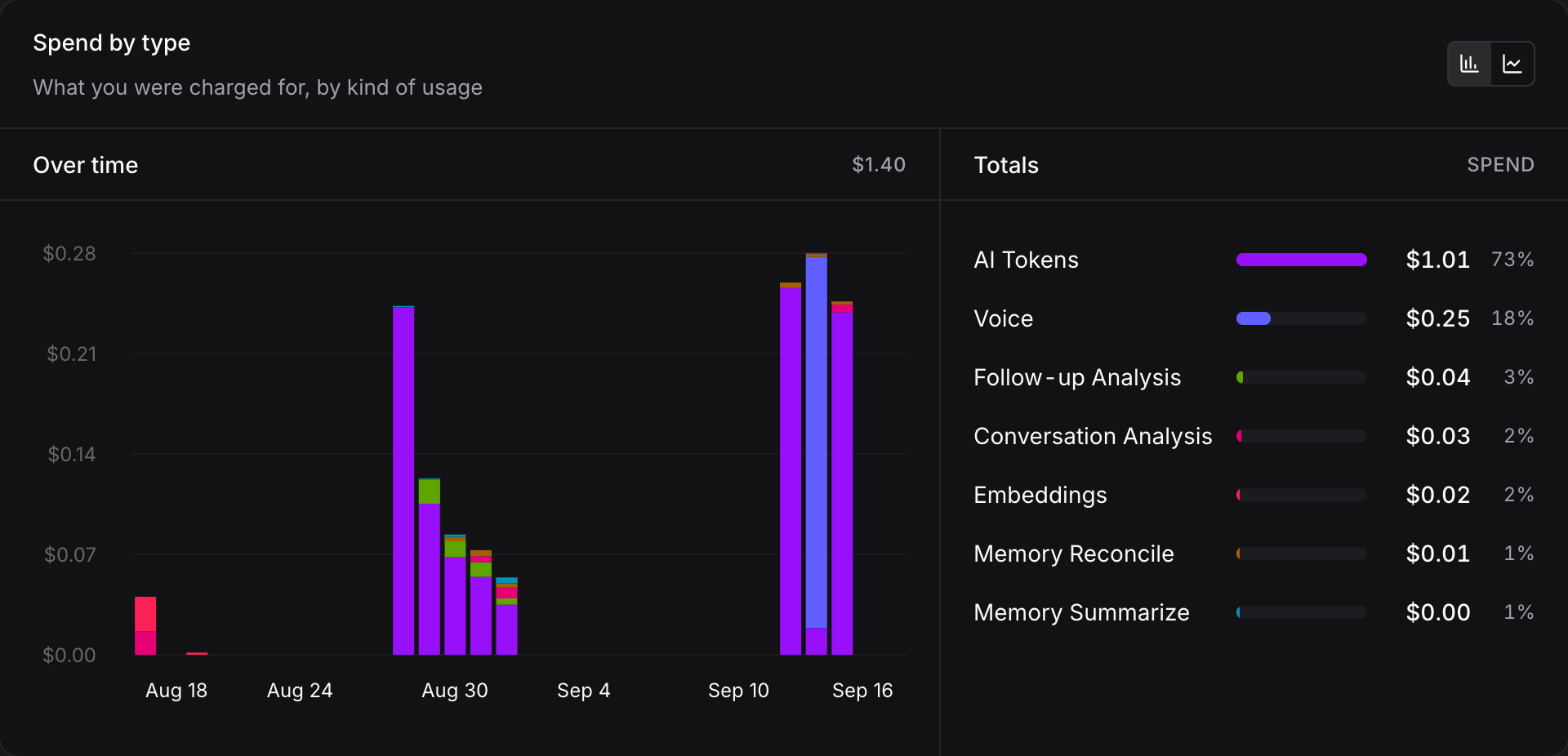
Task: Select the Voice row label
Action: tap(1003, 318)
